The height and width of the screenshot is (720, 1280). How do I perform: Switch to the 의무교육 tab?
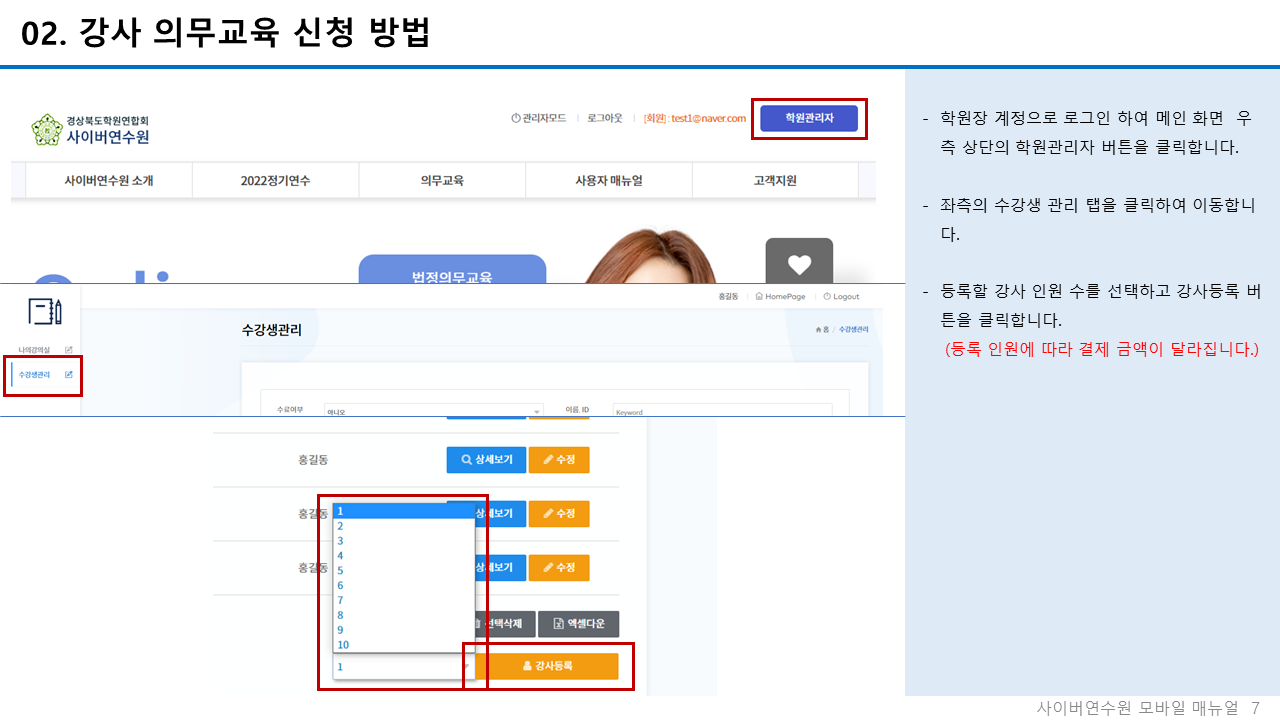click(442, 180)
